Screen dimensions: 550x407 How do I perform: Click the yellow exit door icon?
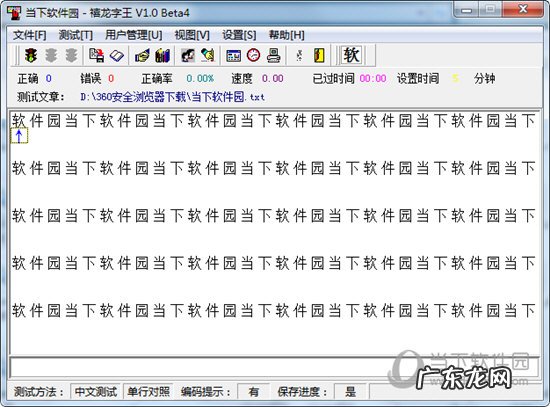click(x=319, y=55)
